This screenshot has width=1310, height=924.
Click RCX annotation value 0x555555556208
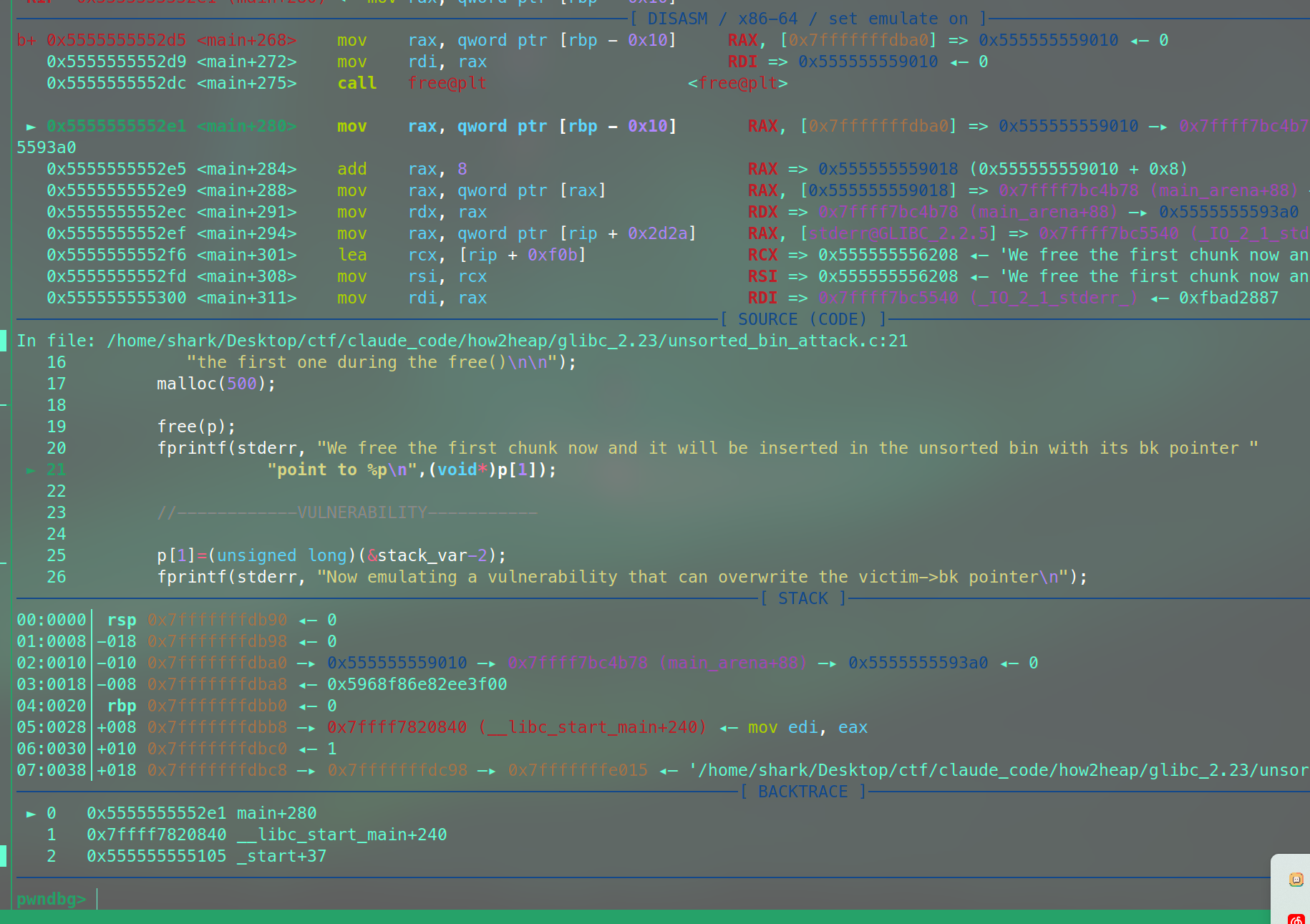pyautogui.click(x=888, y=255)
